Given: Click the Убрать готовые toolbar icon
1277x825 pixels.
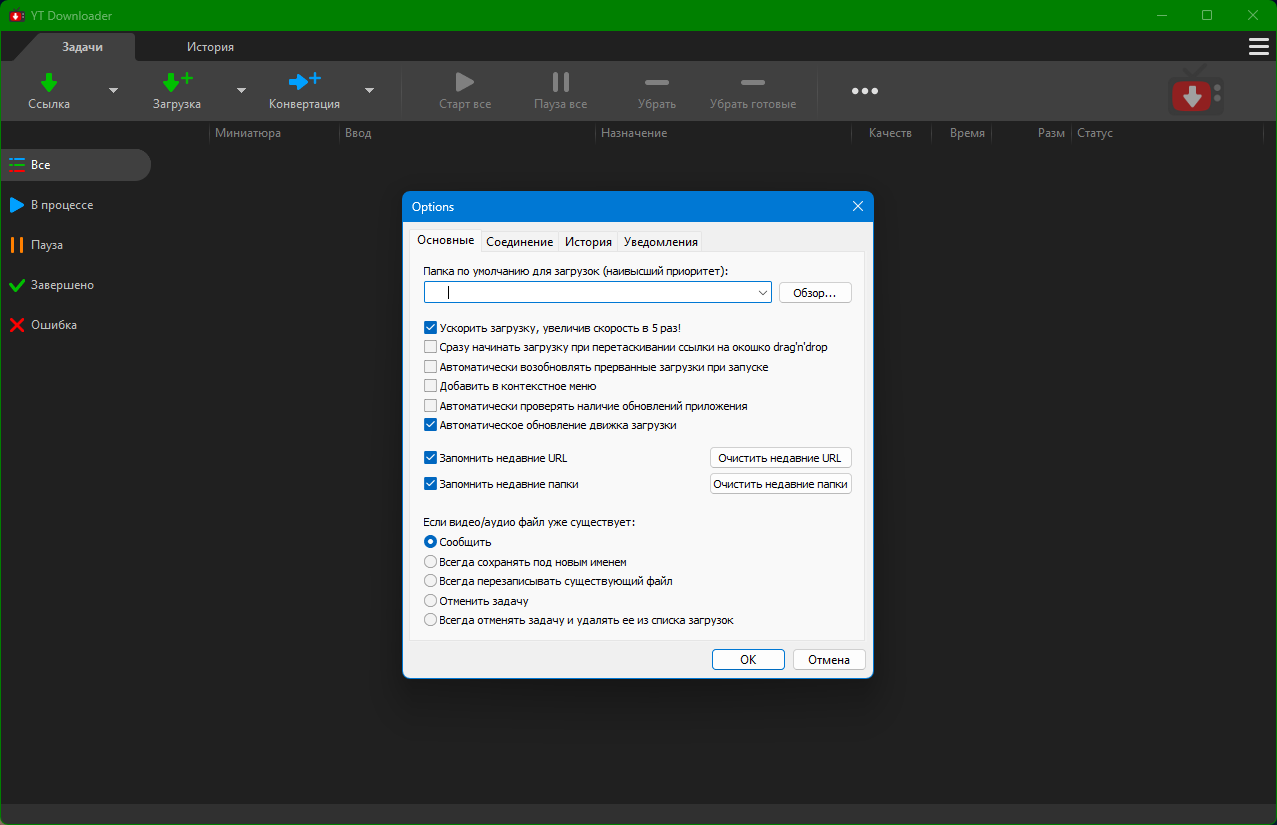Looking at the screenshot, I should click(752, 82).
